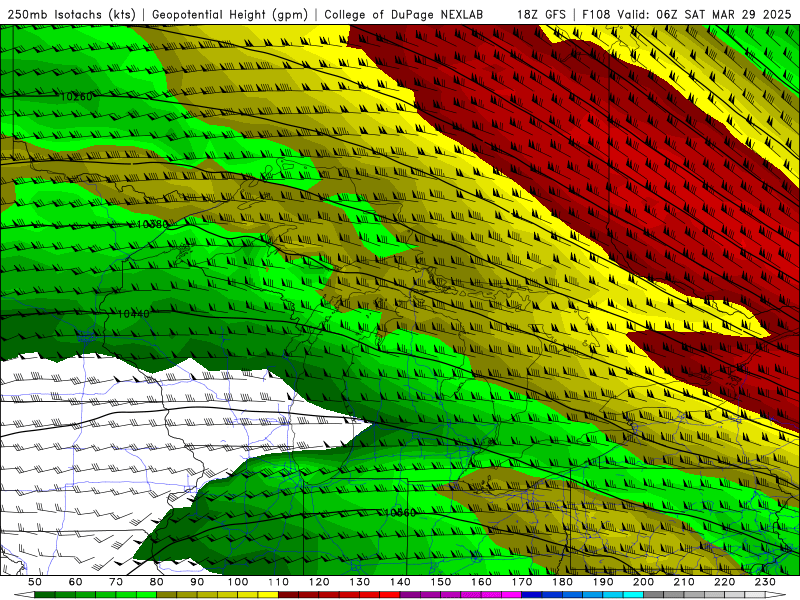The height and width of the screenshot is (600, 800).
Task: Click the "F108 Valid: 06Z SAT MAR 29 2025" text
Action: click(x=687, y=15)
